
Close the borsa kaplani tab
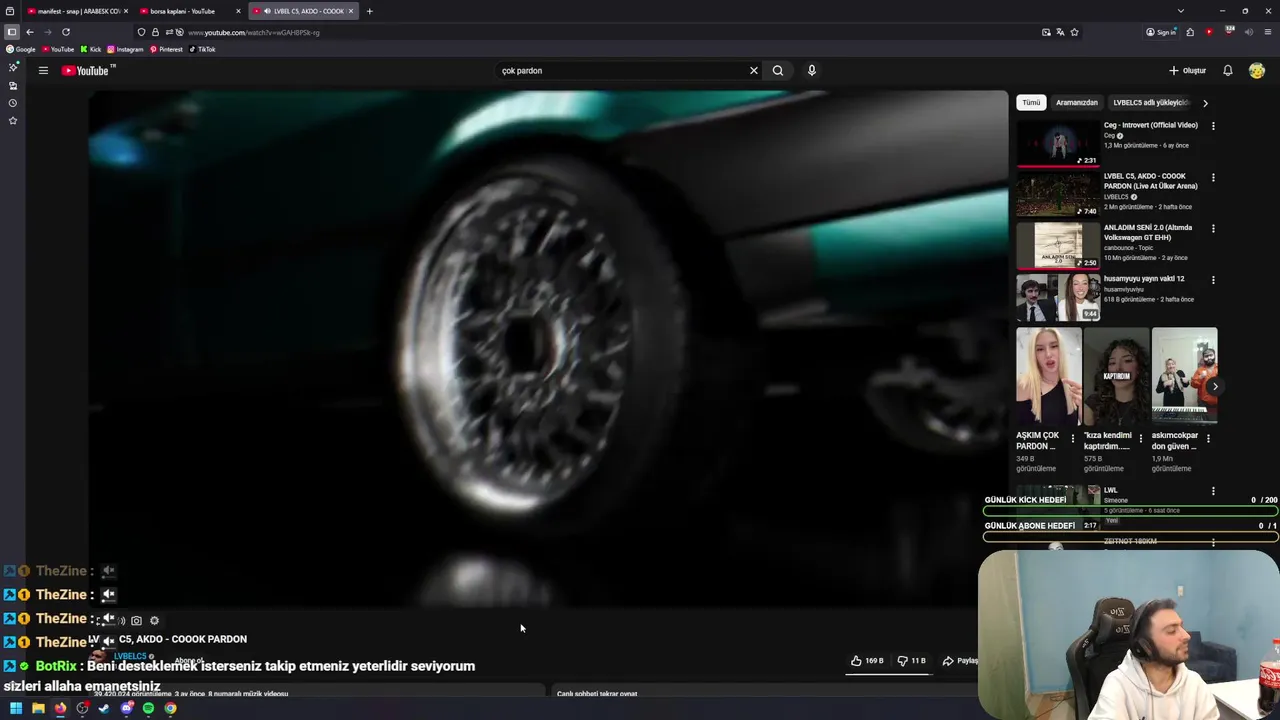coord(238,11)
